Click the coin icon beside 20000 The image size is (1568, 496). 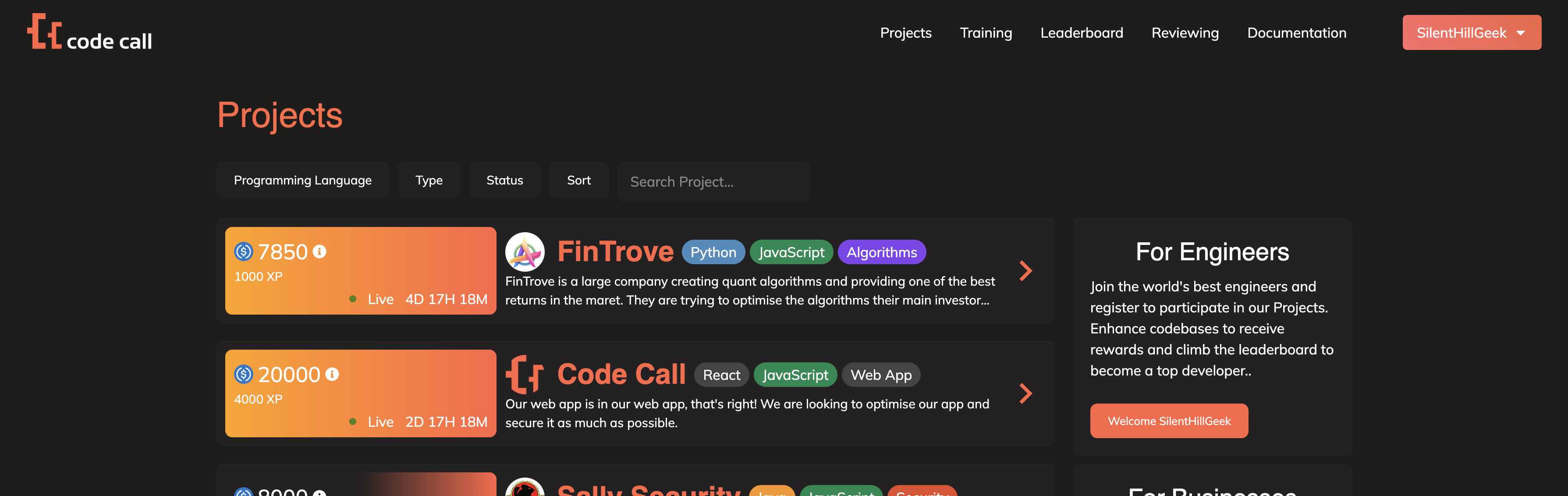[244, 374]
